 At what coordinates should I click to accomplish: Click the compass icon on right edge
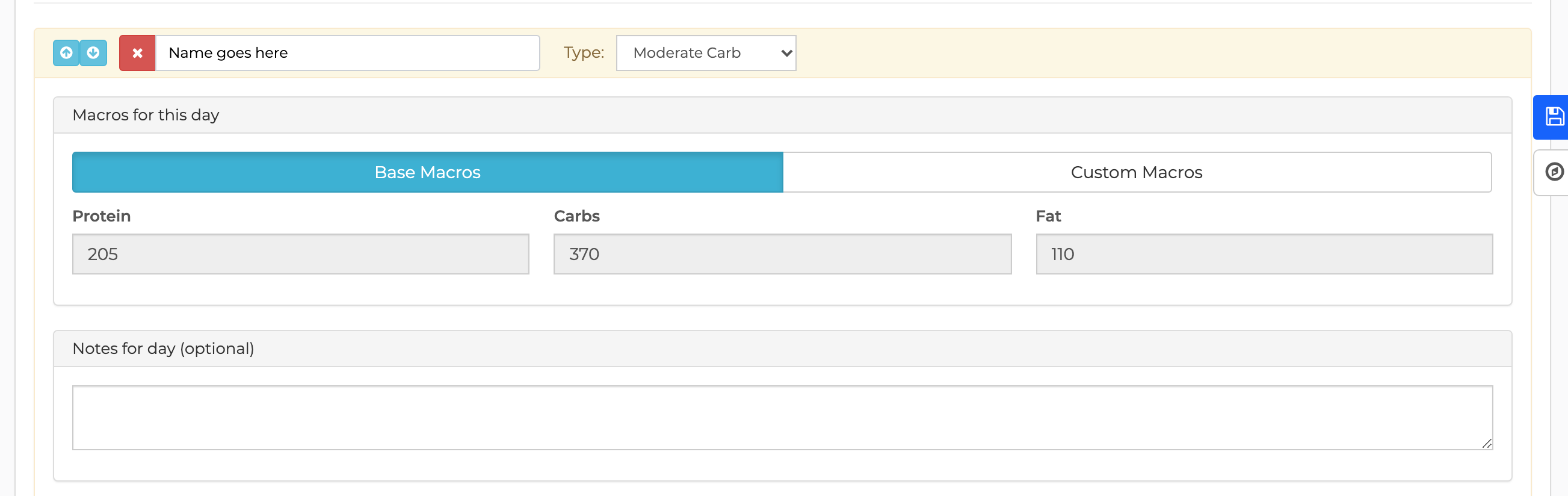click(1554, 172)
